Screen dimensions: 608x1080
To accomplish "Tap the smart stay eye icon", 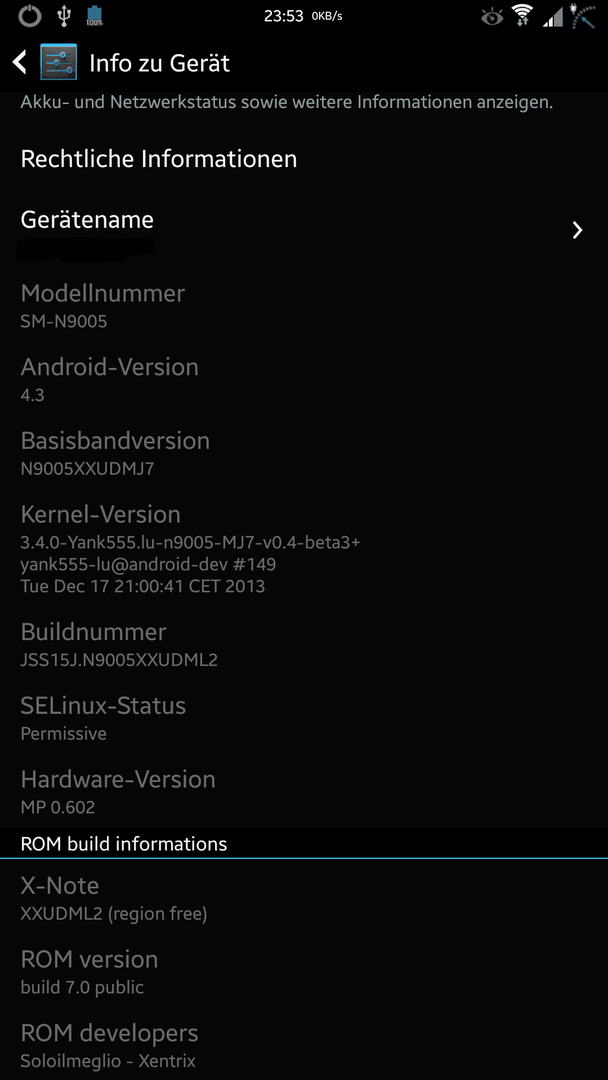I will tap(492, 17).
